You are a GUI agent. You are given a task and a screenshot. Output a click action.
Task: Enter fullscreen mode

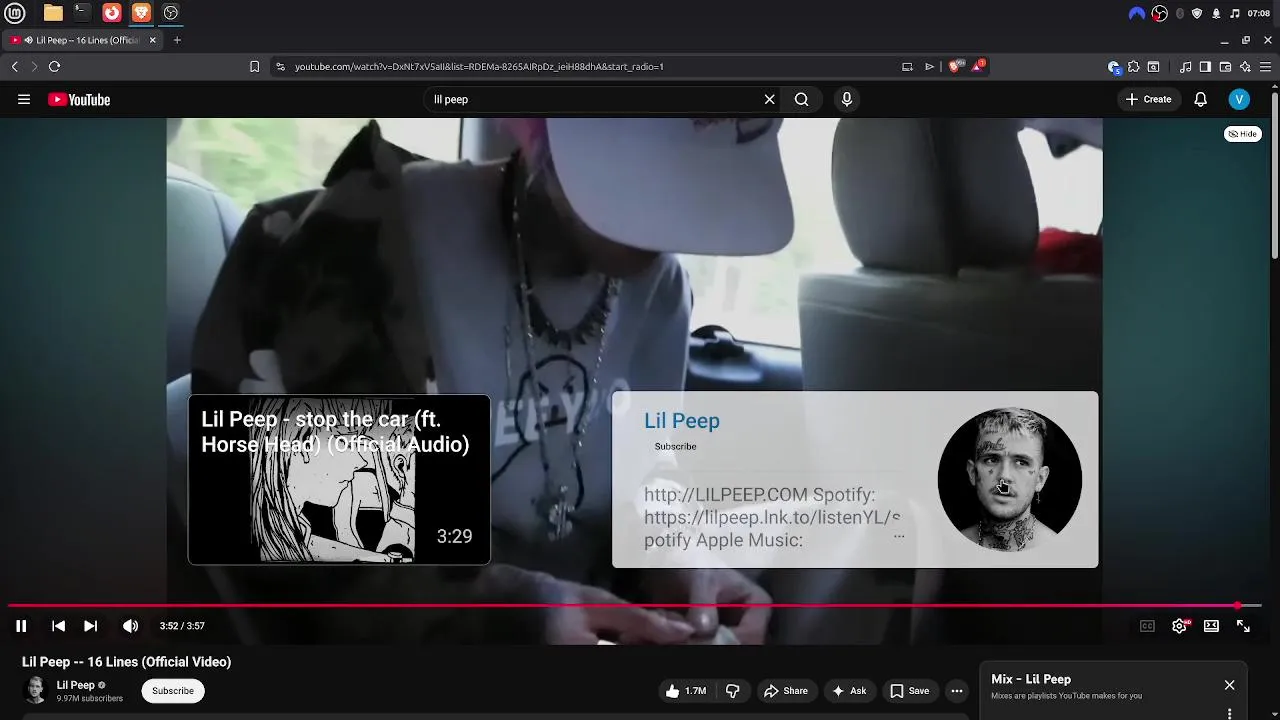(1243, 626)
